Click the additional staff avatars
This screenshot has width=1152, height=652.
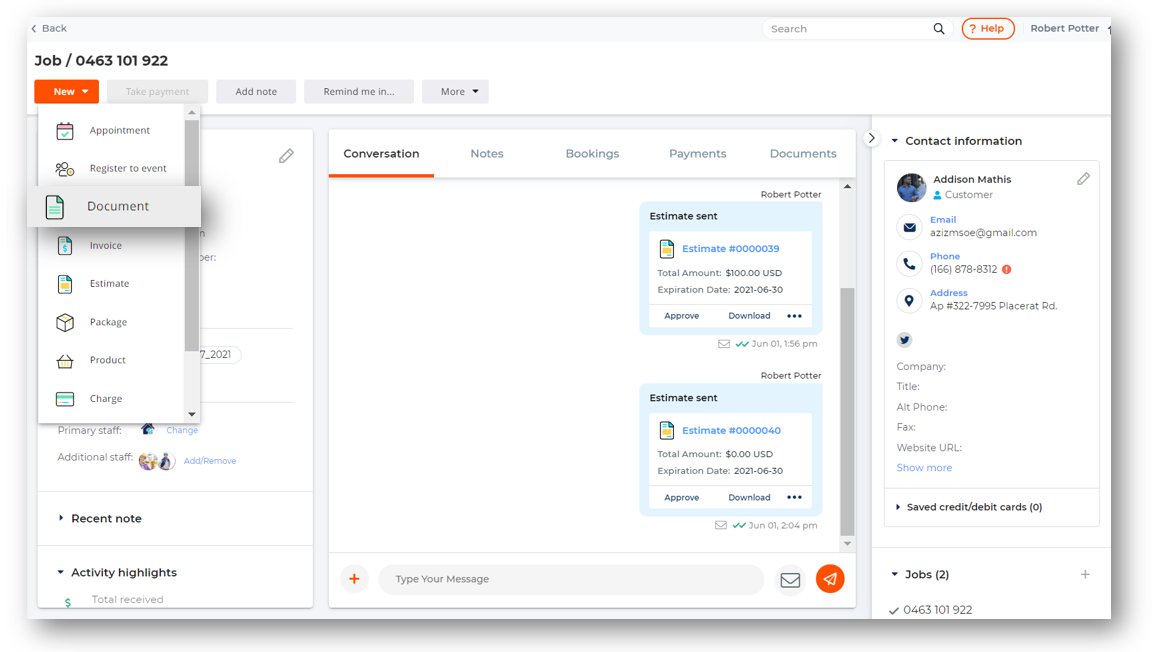click(x=156, y=461)
